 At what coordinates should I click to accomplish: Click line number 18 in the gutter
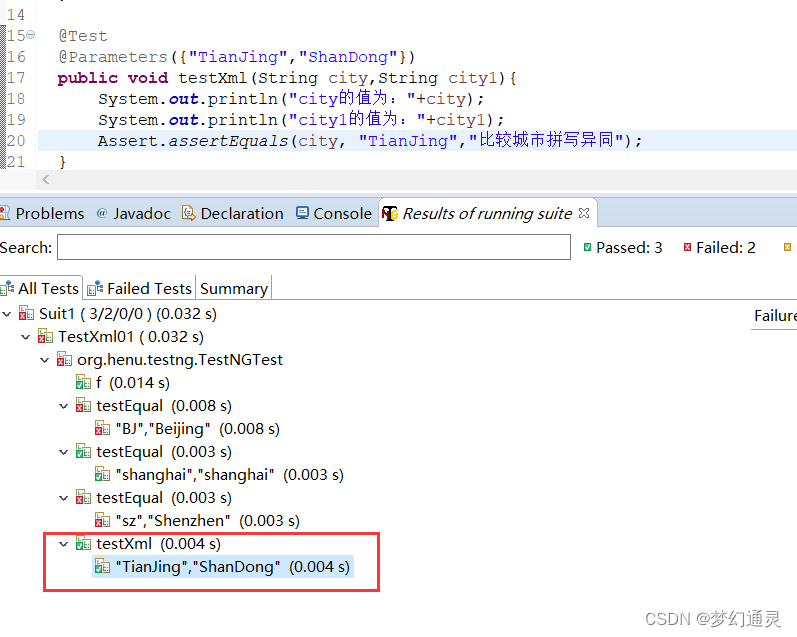[x=16, y=98]
